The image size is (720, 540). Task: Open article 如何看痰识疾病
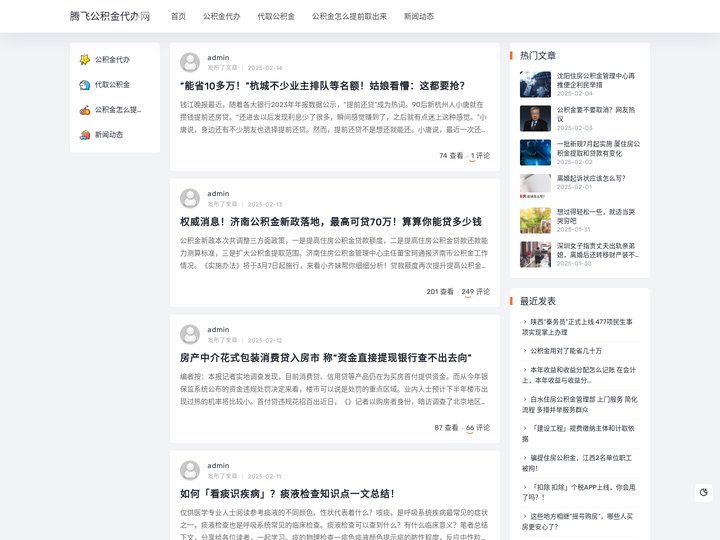[287, 494]
